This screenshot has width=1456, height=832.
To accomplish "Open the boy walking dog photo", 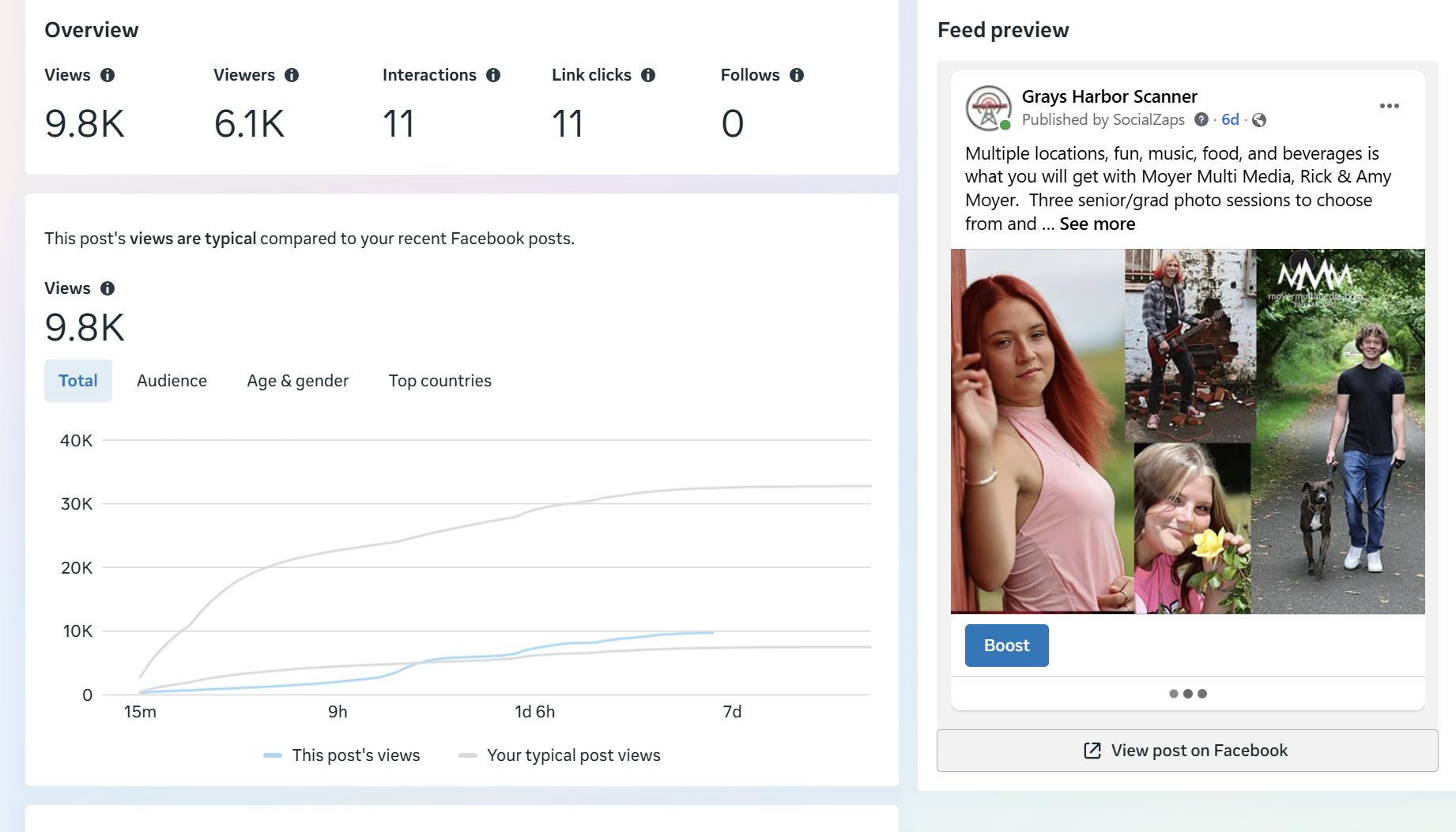I will pyautogui.click(x=1341, y=431).
